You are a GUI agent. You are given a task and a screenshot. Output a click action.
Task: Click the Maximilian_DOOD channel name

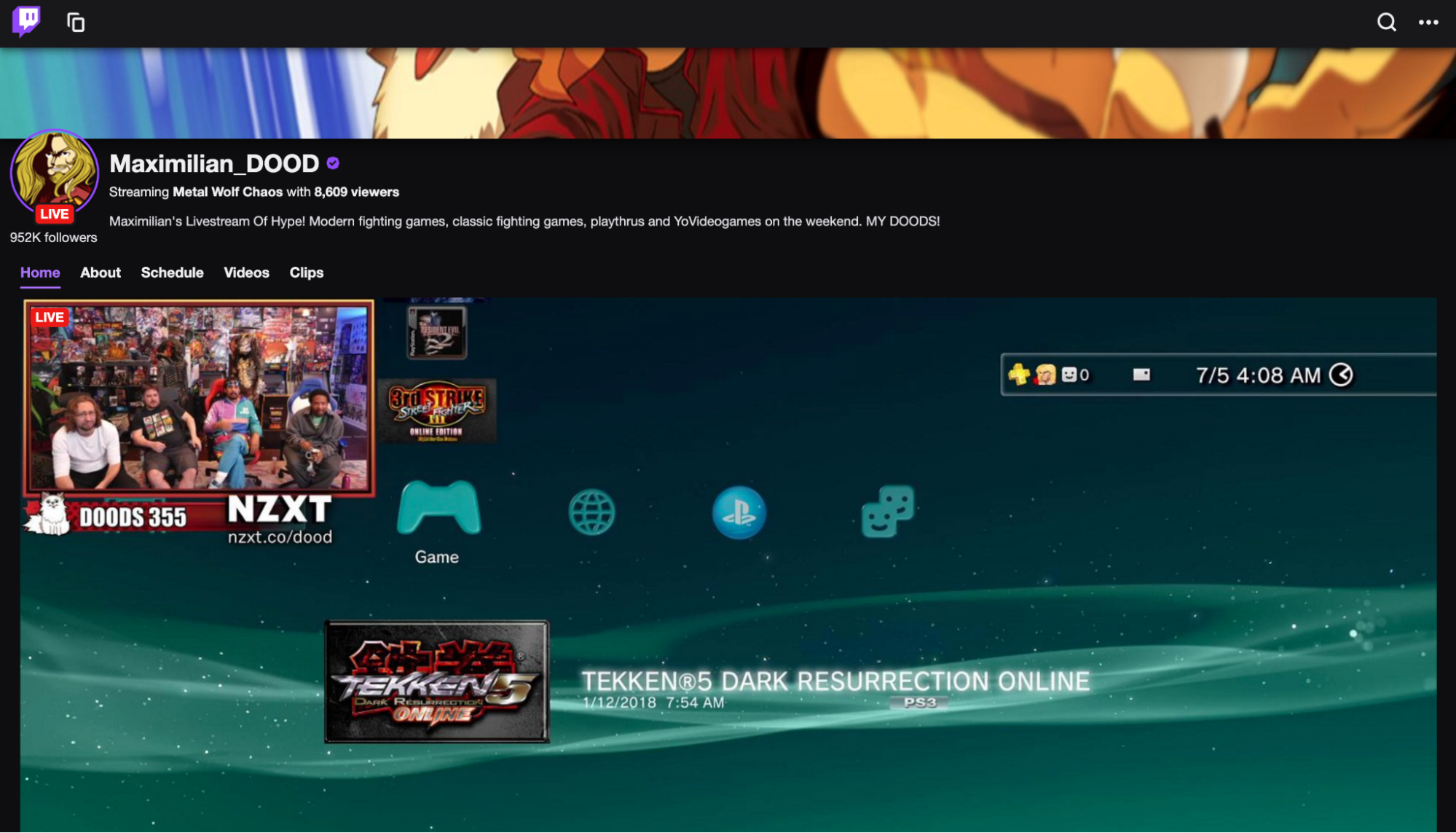point(214,163)
